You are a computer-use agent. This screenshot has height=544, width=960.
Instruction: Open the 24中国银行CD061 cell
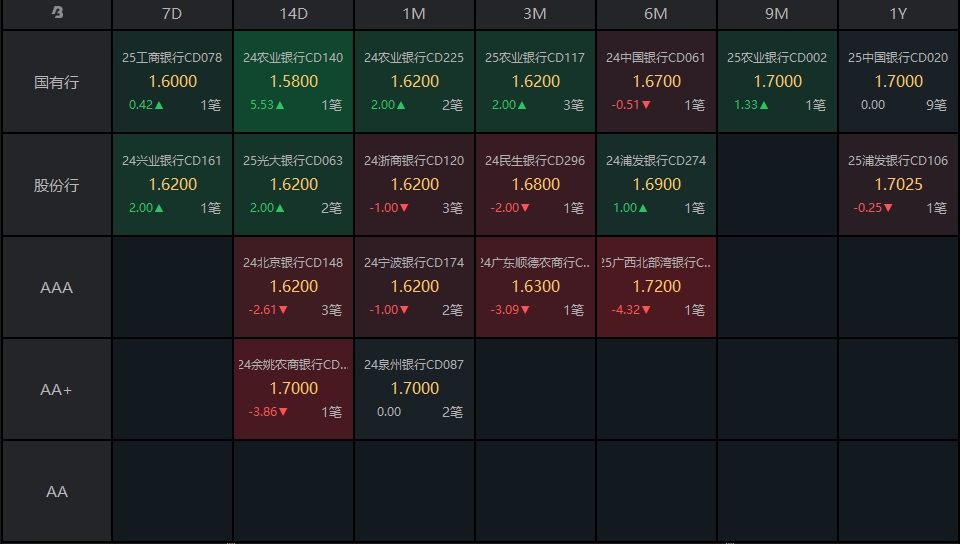click(x=656, y=81)
